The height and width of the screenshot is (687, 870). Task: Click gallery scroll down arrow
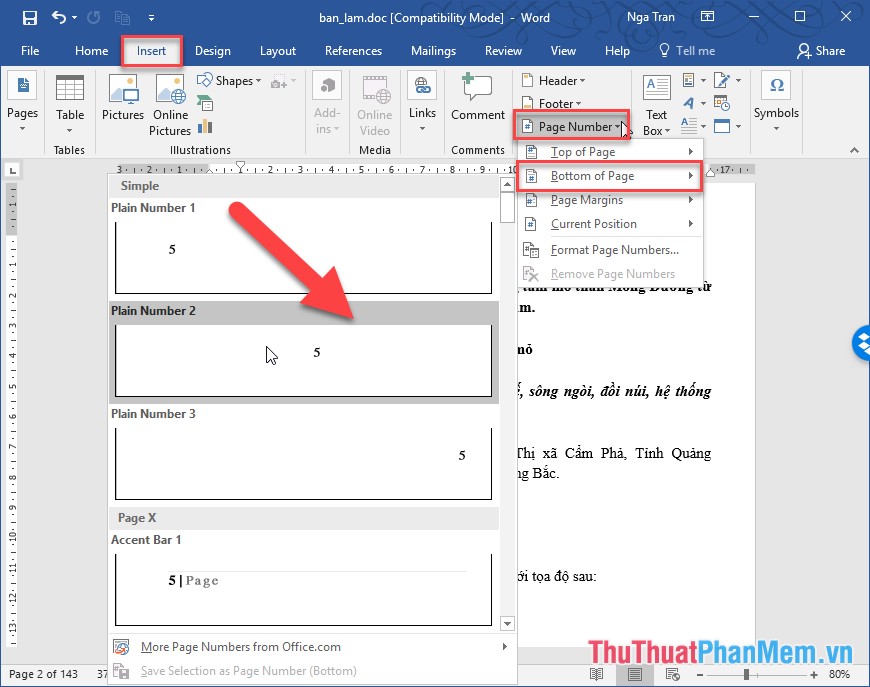click(507, 624)
